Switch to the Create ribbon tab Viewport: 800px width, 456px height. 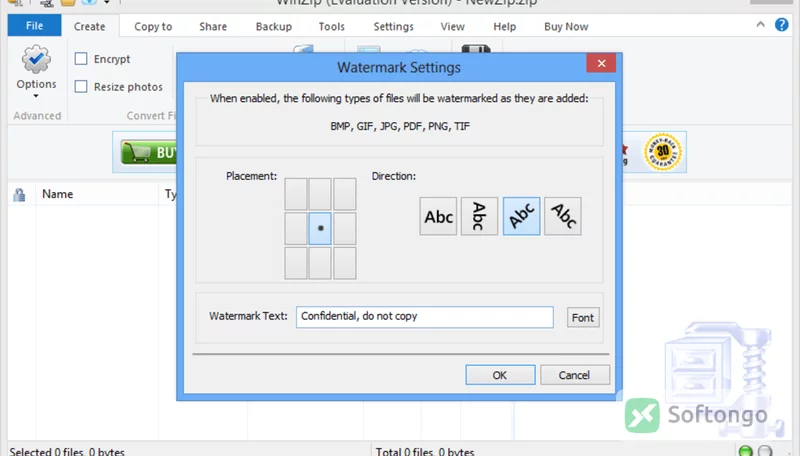pyautogui.click(x=89, y=27)
